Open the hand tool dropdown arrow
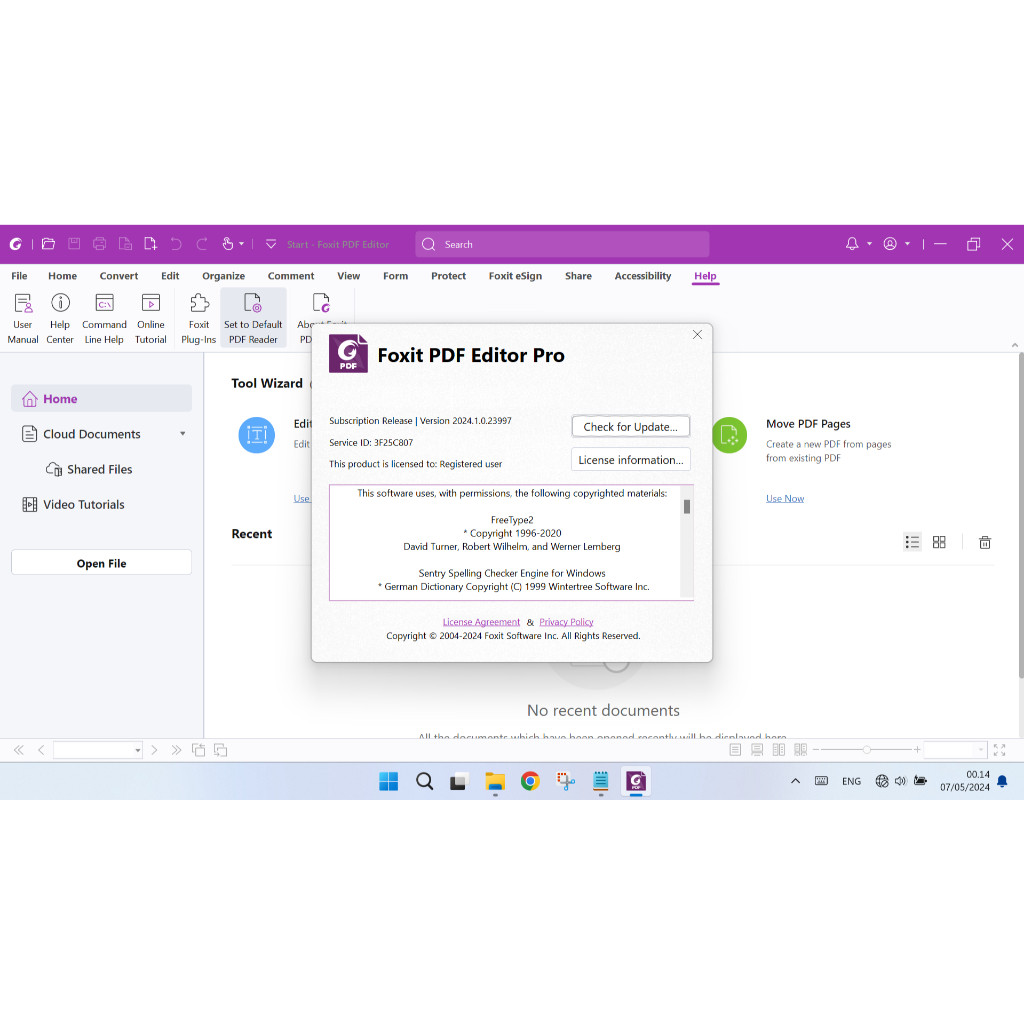Image resolution: width=1024 pixels, height=1024 pixels. (243, 243)
